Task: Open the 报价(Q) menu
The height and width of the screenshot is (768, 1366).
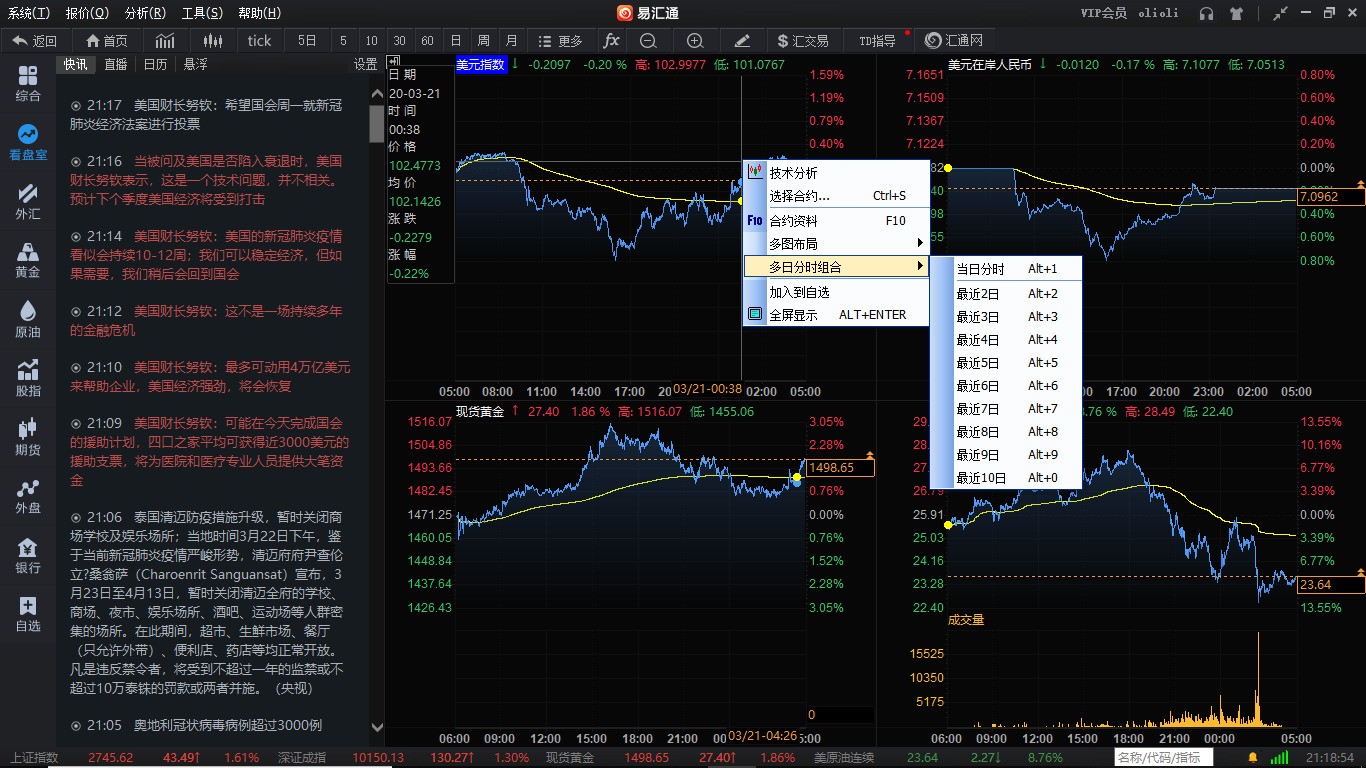Action: click(x=87, y=13)
